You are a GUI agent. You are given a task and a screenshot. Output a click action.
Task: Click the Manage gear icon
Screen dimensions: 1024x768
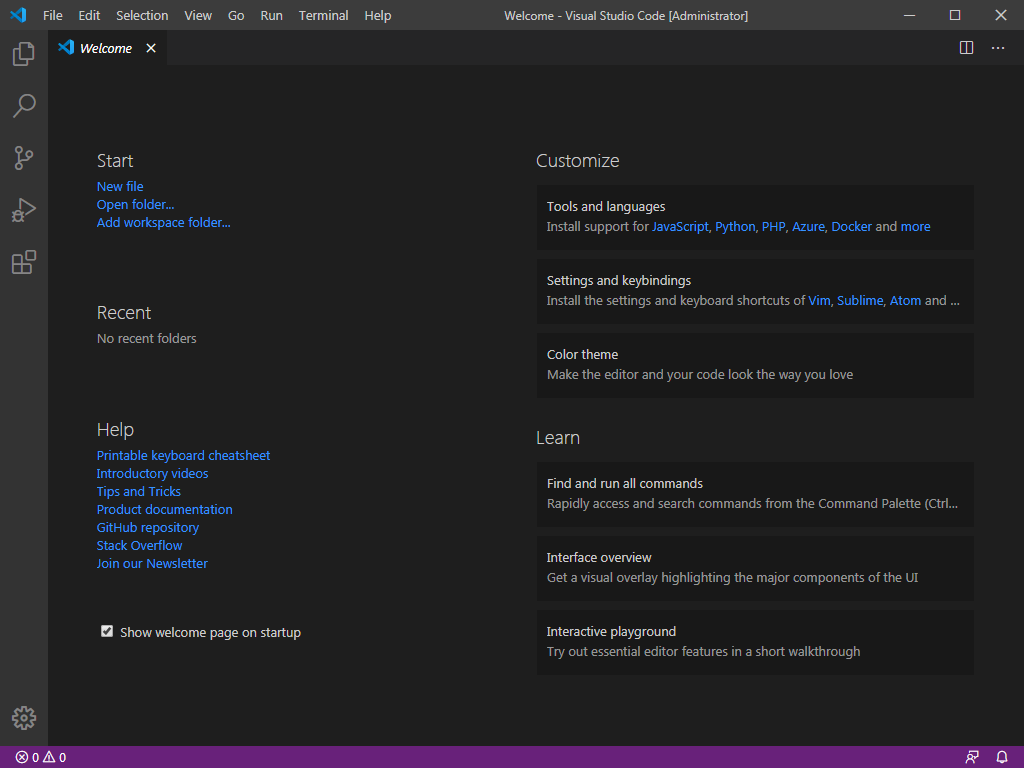pyautogui.click(x=23, y=718)
